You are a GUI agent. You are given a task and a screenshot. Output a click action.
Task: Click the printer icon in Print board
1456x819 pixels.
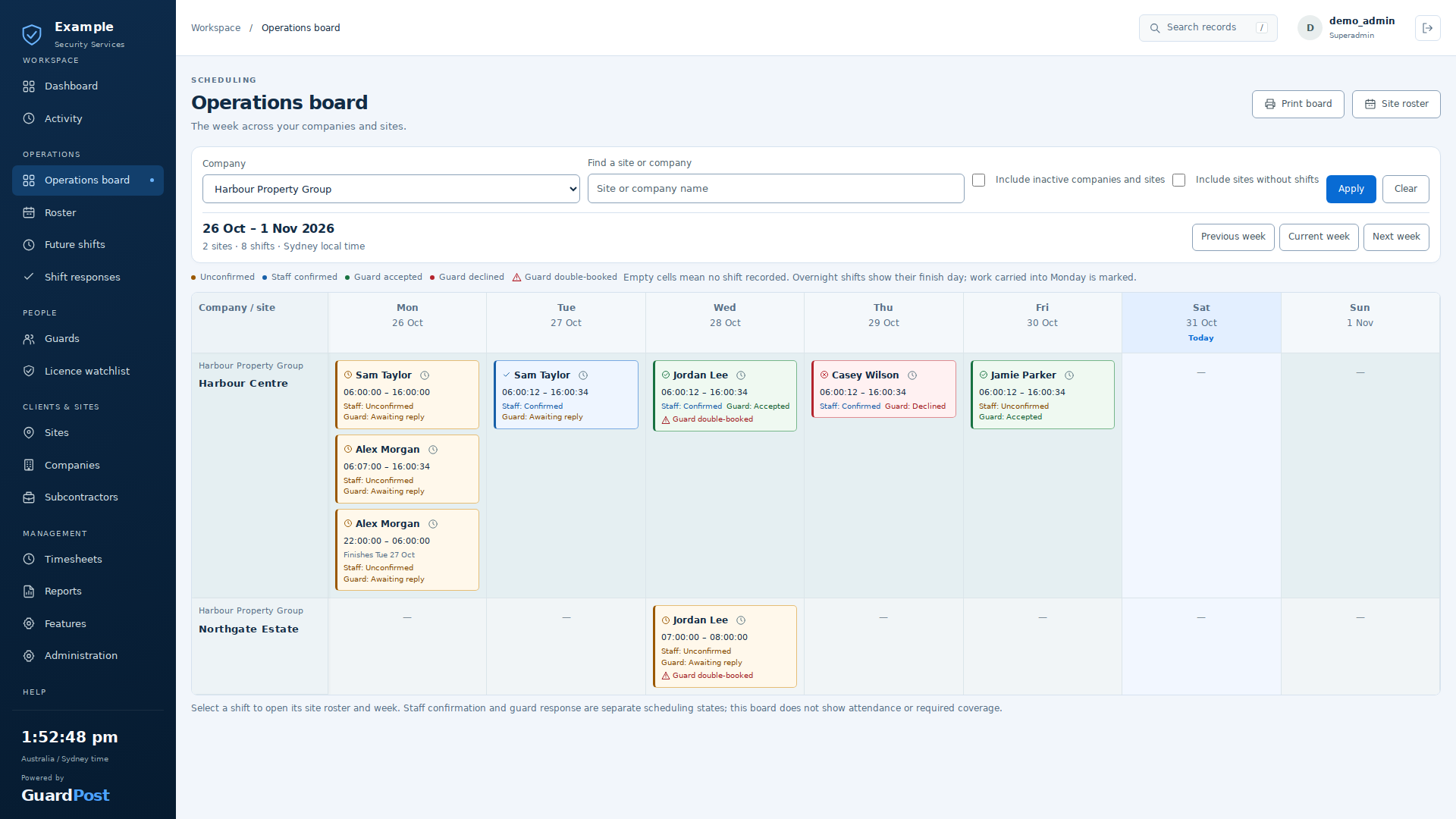click(1269, 104)
